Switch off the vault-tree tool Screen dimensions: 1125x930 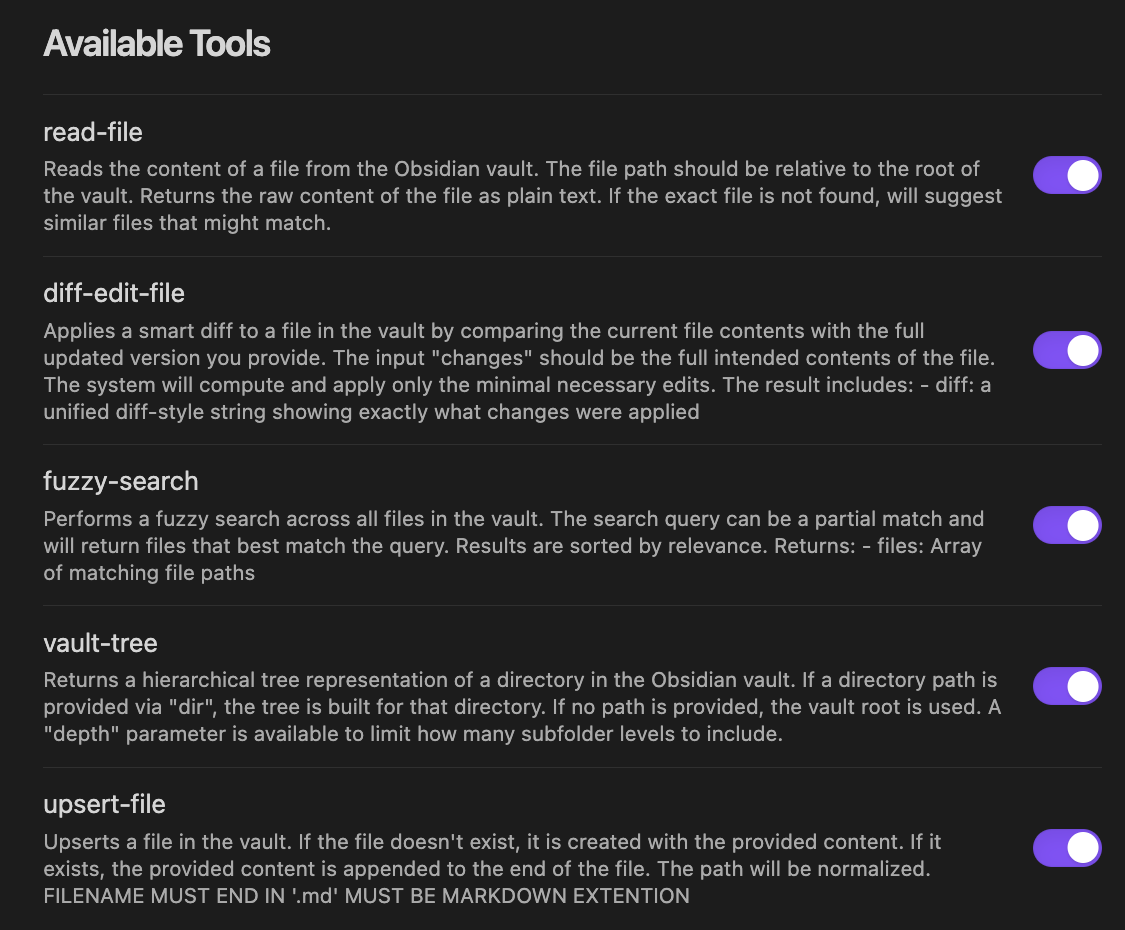(1067, 687)
